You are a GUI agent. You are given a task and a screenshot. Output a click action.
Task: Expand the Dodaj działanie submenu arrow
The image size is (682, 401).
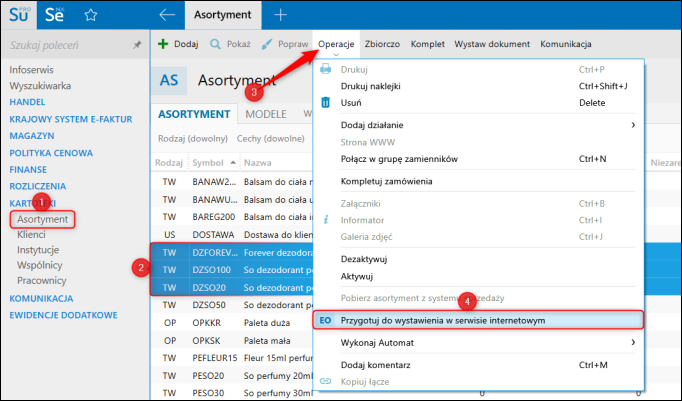633,125
